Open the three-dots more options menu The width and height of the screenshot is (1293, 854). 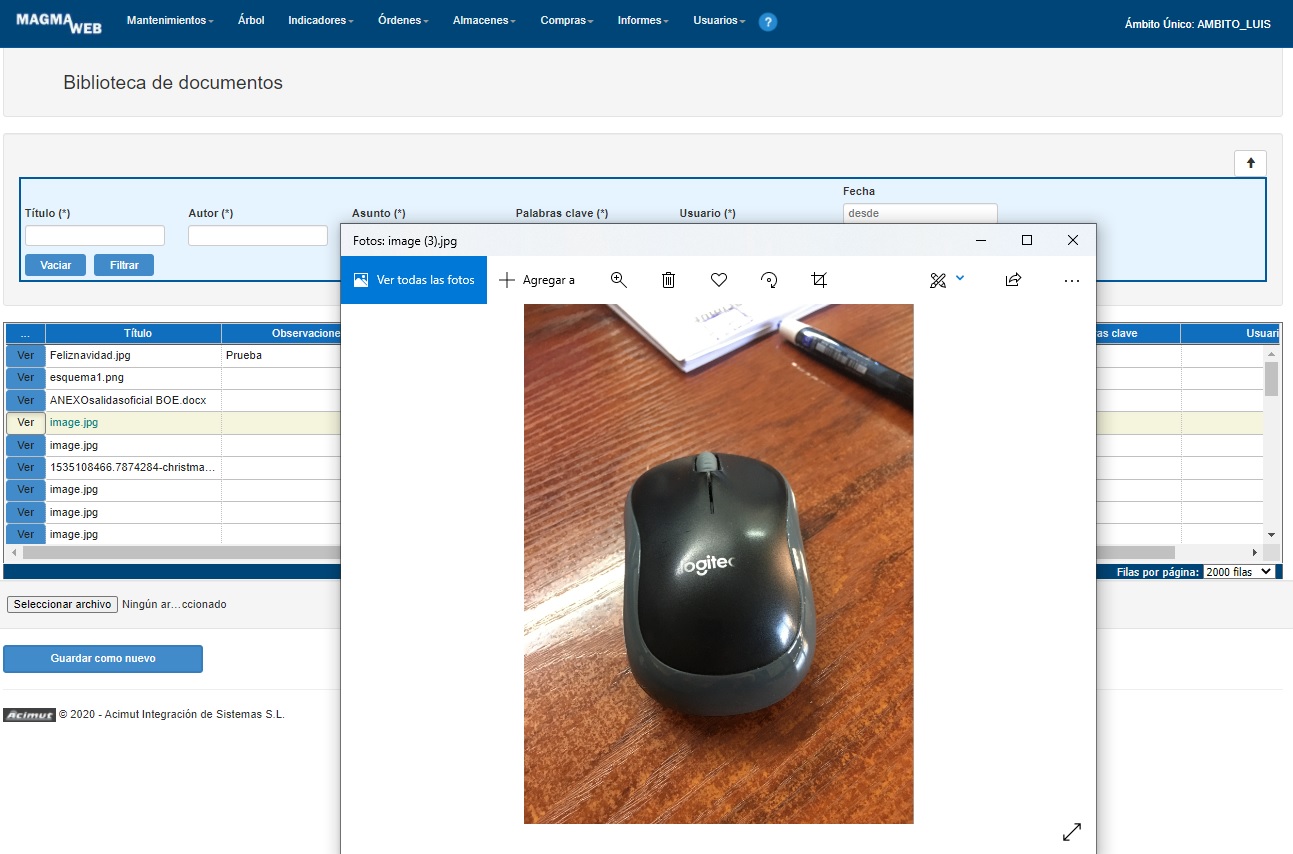tap(1072, 280)
